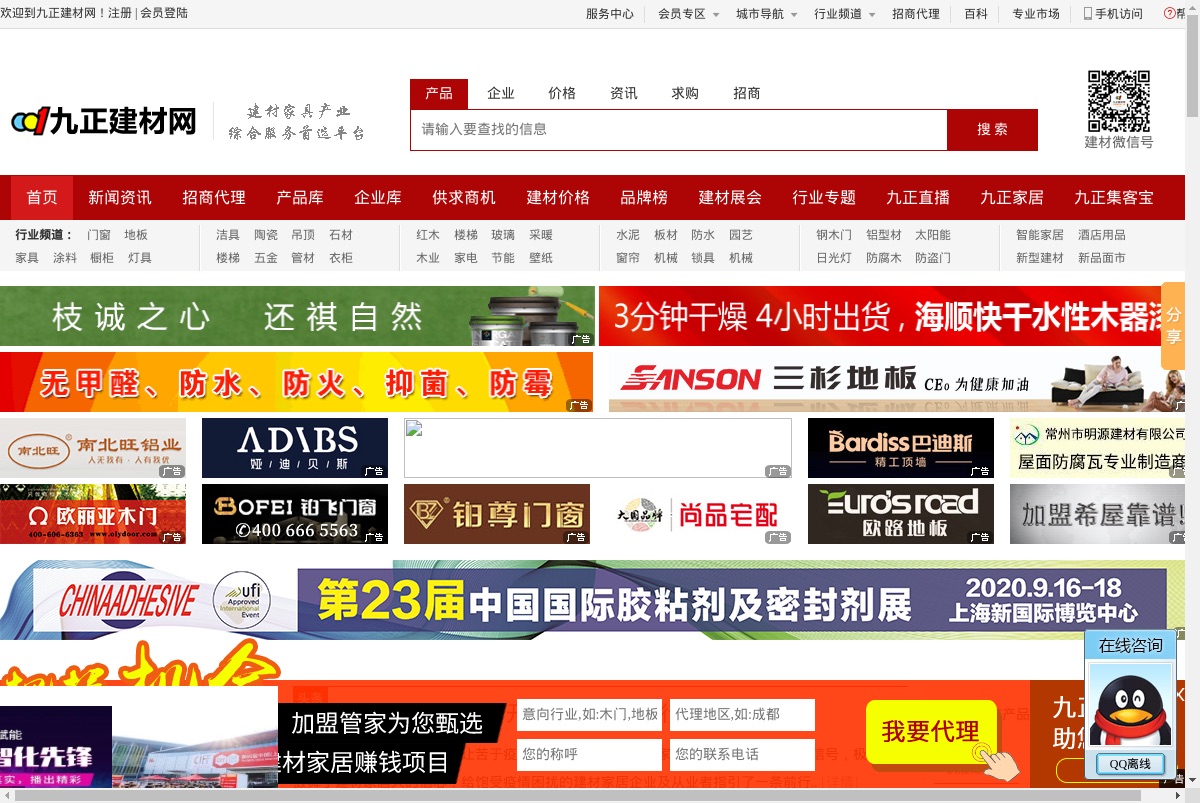Open the 尚品宅配 ad banner
The height and width of the screenshot is (803, 1200).
(699, 514)
